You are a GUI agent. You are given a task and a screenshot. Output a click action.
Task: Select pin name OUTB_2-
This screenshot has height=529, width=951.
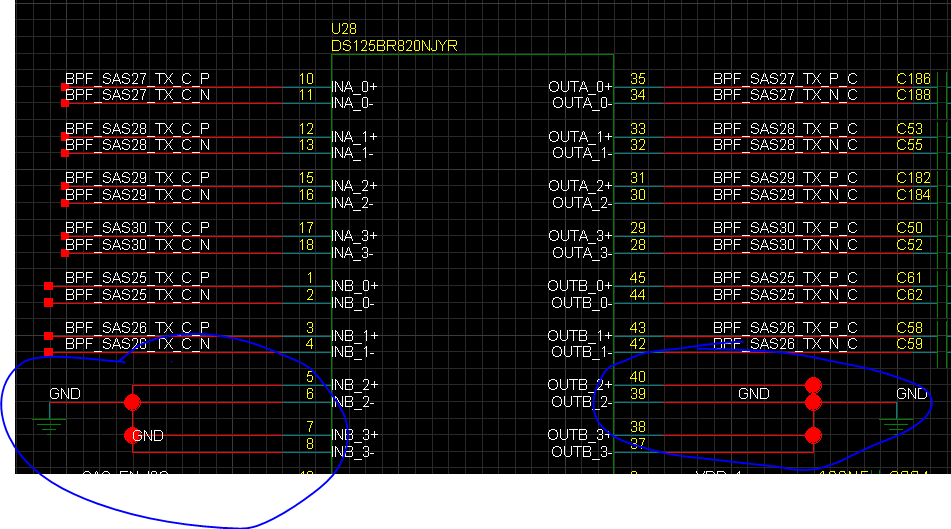(x=582, y=402)
